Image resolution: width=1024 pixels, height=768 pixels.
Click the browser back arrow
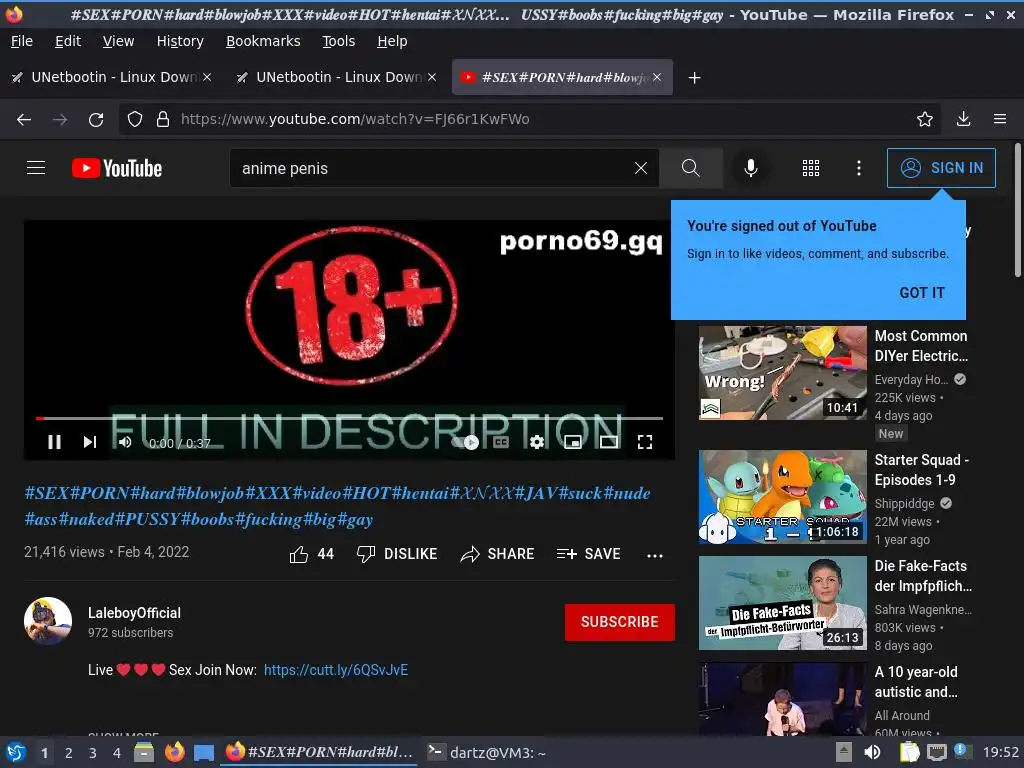[24, 120]
